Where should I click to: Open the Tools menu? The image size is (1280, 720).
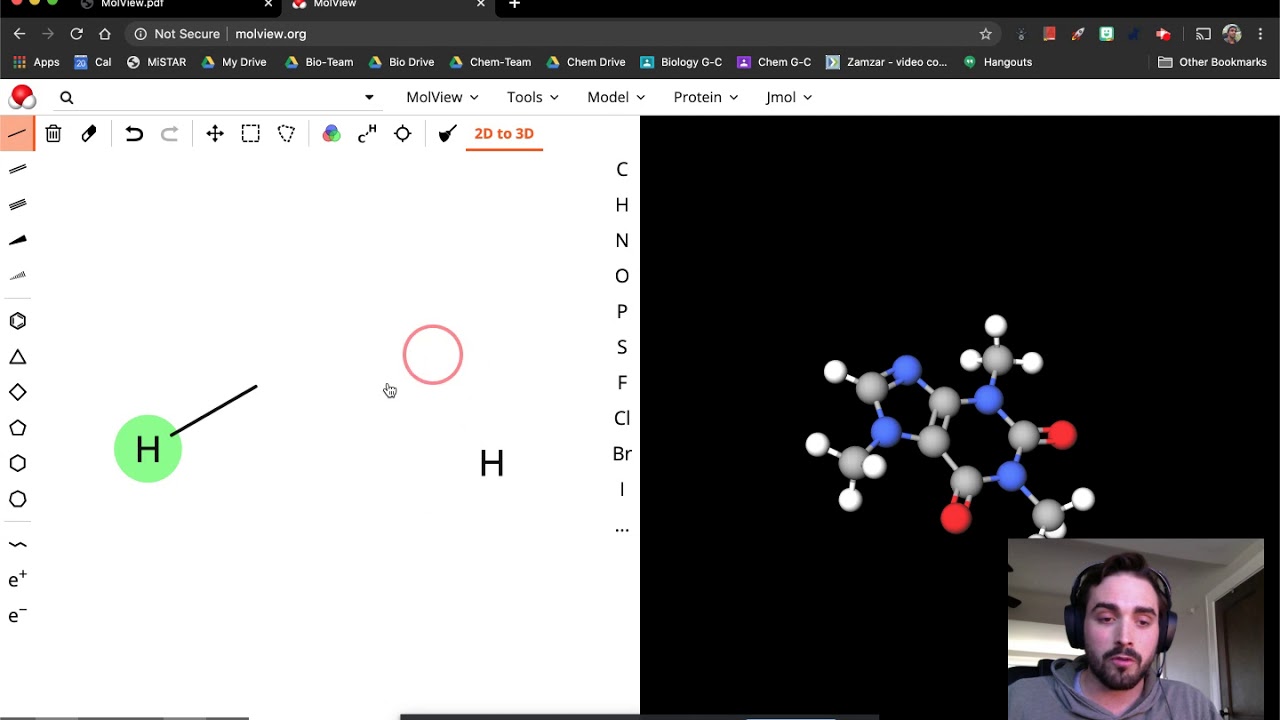pos(532,97)
